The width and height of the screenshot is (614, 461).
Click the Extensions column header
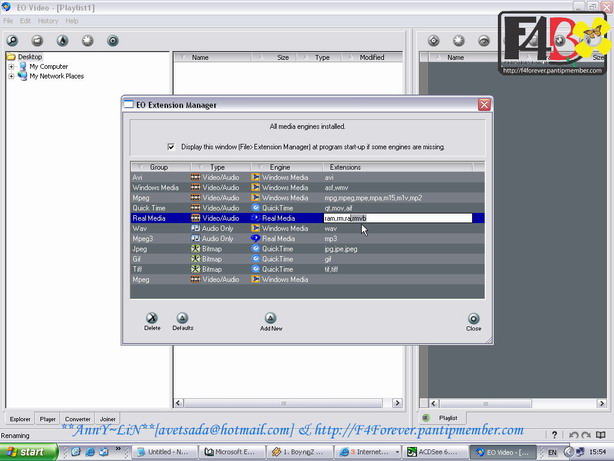[x=398, y=167]
